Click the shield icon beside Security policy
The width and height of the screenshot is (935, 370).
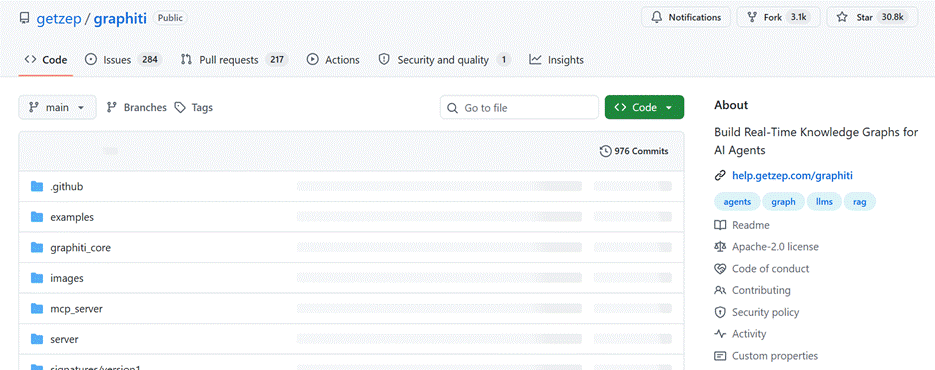point(720,312)
